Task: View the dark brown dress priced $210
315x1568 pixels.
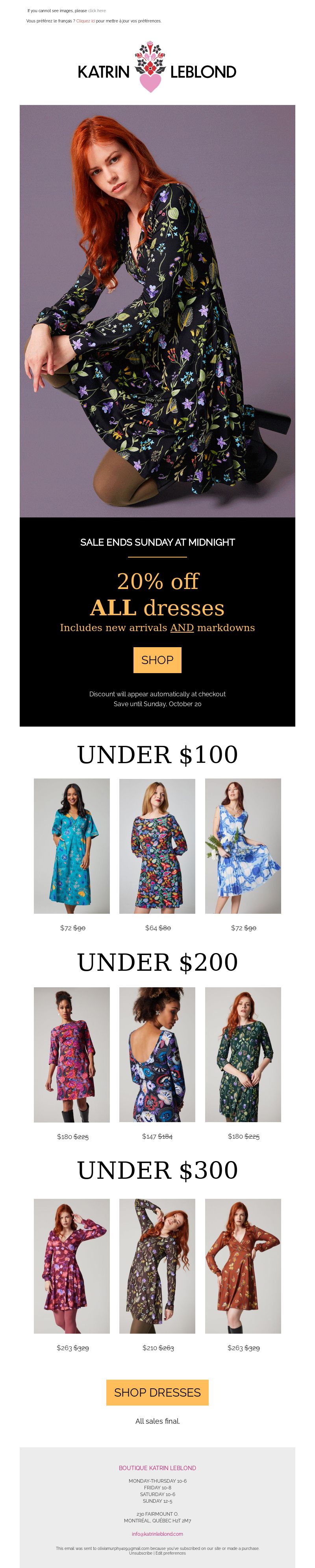Action: pyautogui.click(x=157, y=1266)
